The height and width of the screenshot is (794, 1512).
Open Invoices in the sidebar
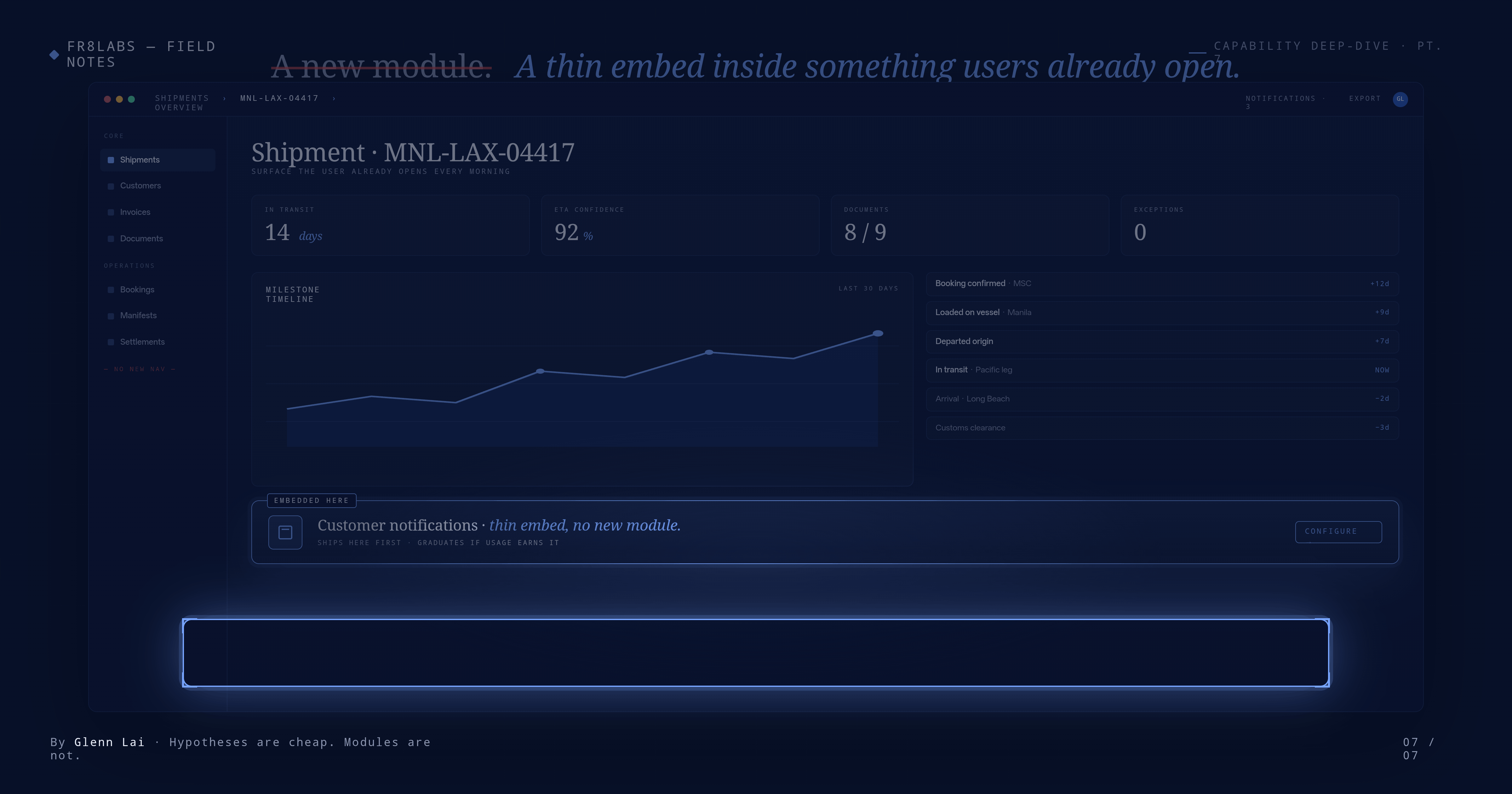point(157,212)
